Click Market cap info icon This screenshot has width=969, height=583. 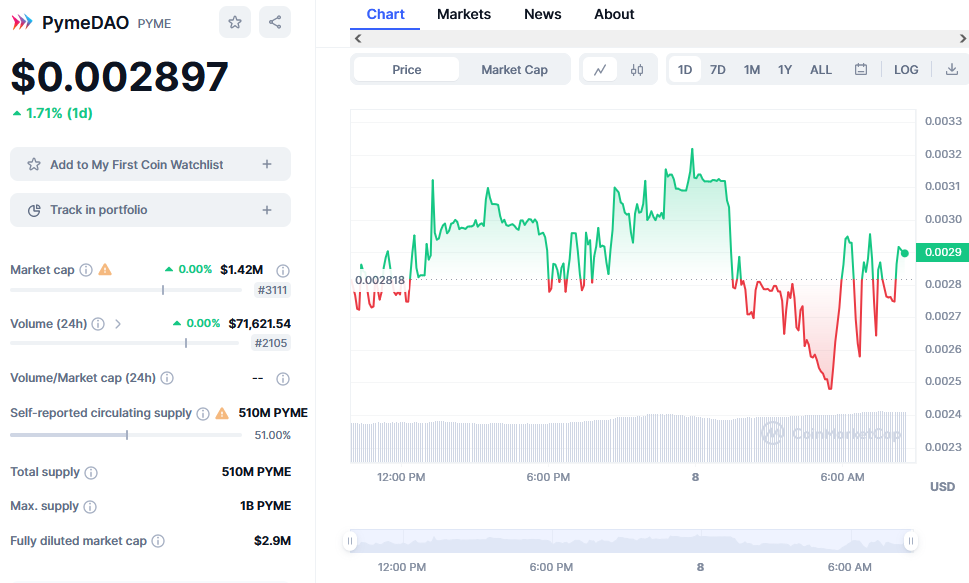(x=87, y=270)
